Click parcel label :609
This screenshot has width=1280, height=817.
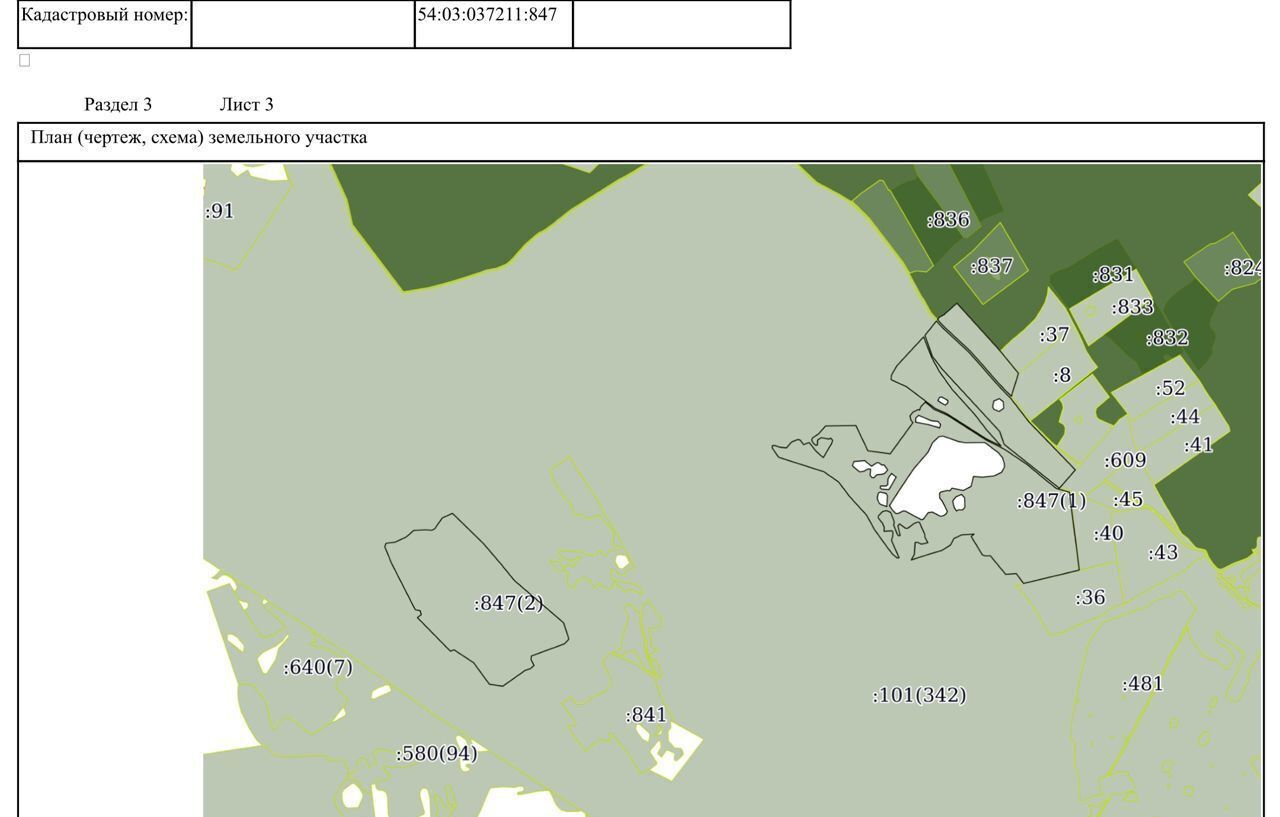[1125, 461]
